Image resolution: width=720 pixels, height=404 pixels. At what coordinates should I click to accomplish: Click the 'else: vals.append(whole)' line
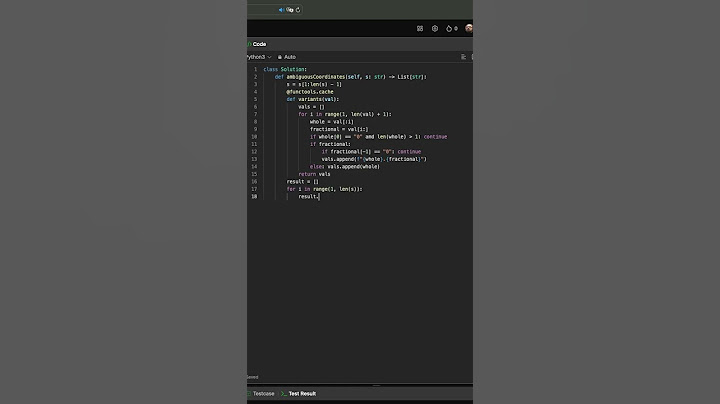point(345,167)
